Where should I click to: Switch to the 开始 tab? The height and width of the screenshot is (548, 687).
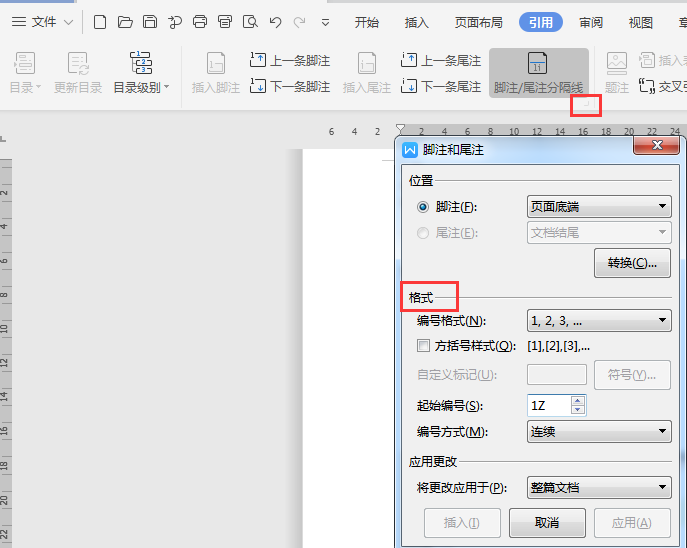point(367,22)
